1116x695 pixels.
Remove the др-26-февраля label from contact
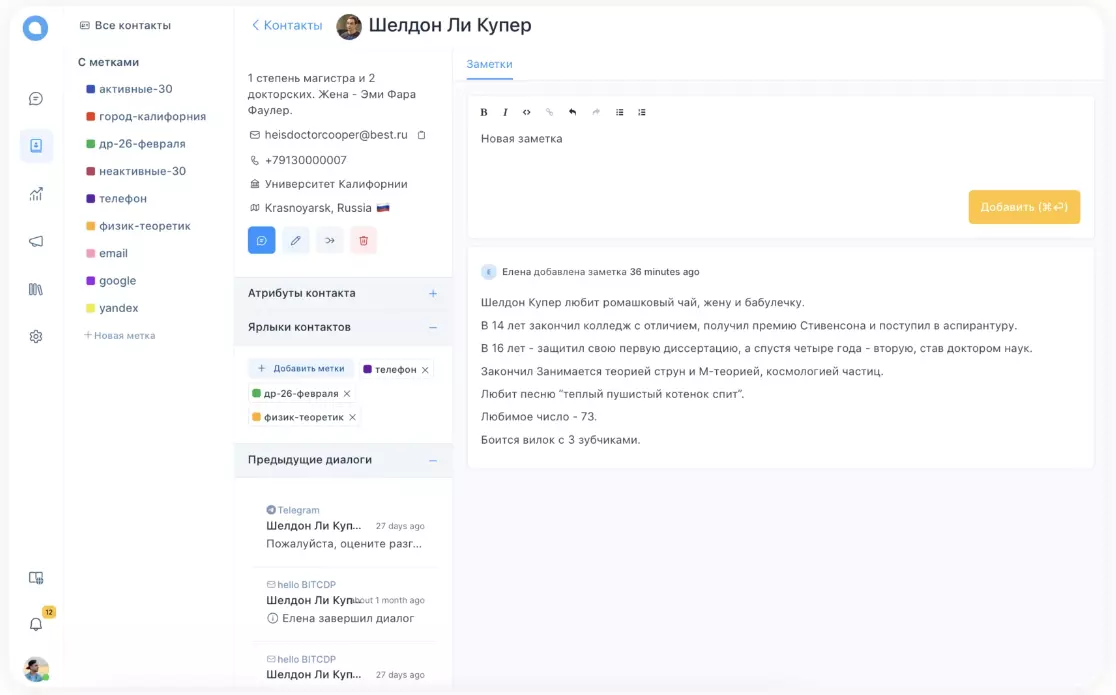(x=347, y=393)
